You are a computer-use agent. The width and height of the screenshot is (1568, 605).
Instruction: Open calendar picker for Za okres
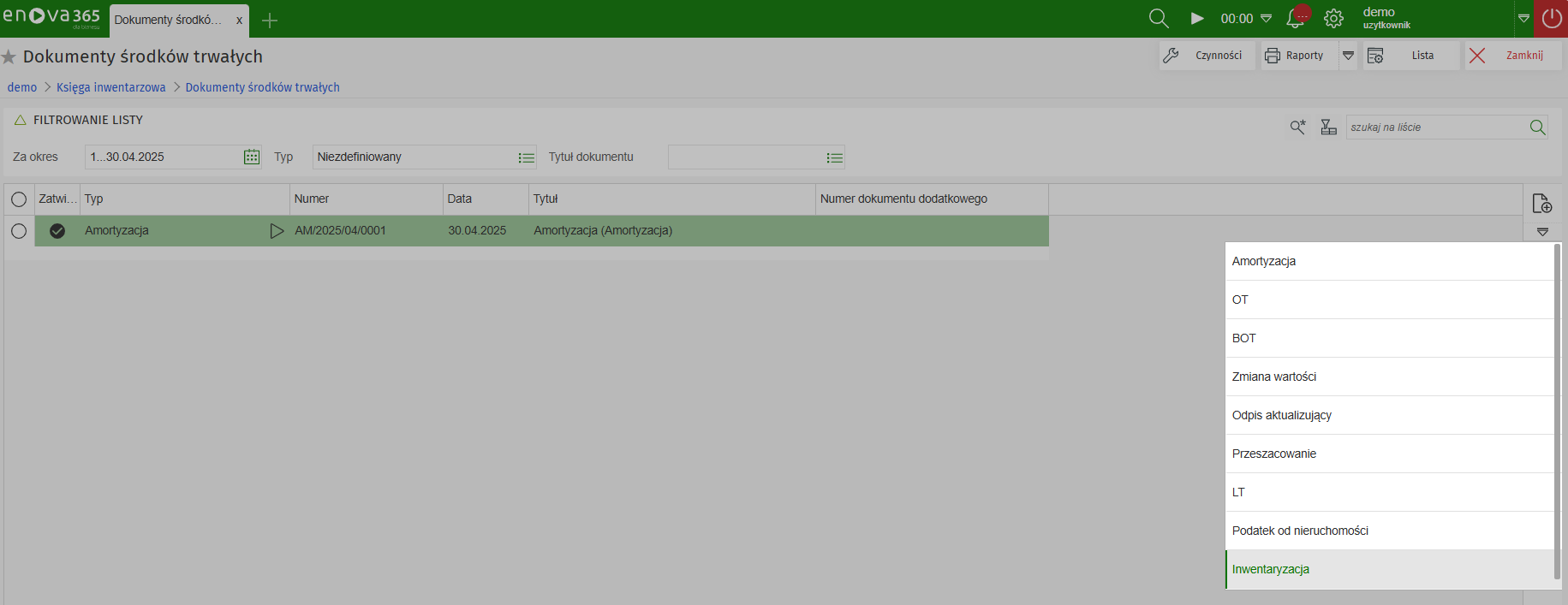pyautogui.click(x=252, y=157)
